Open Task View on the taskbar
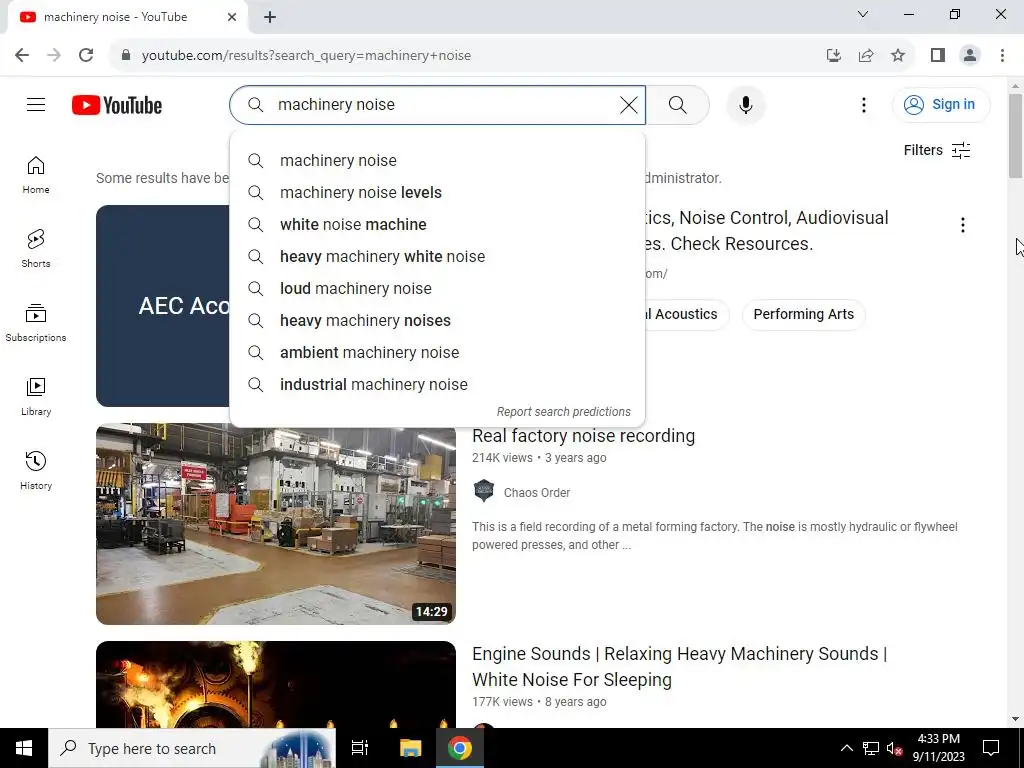 [360, 748]
